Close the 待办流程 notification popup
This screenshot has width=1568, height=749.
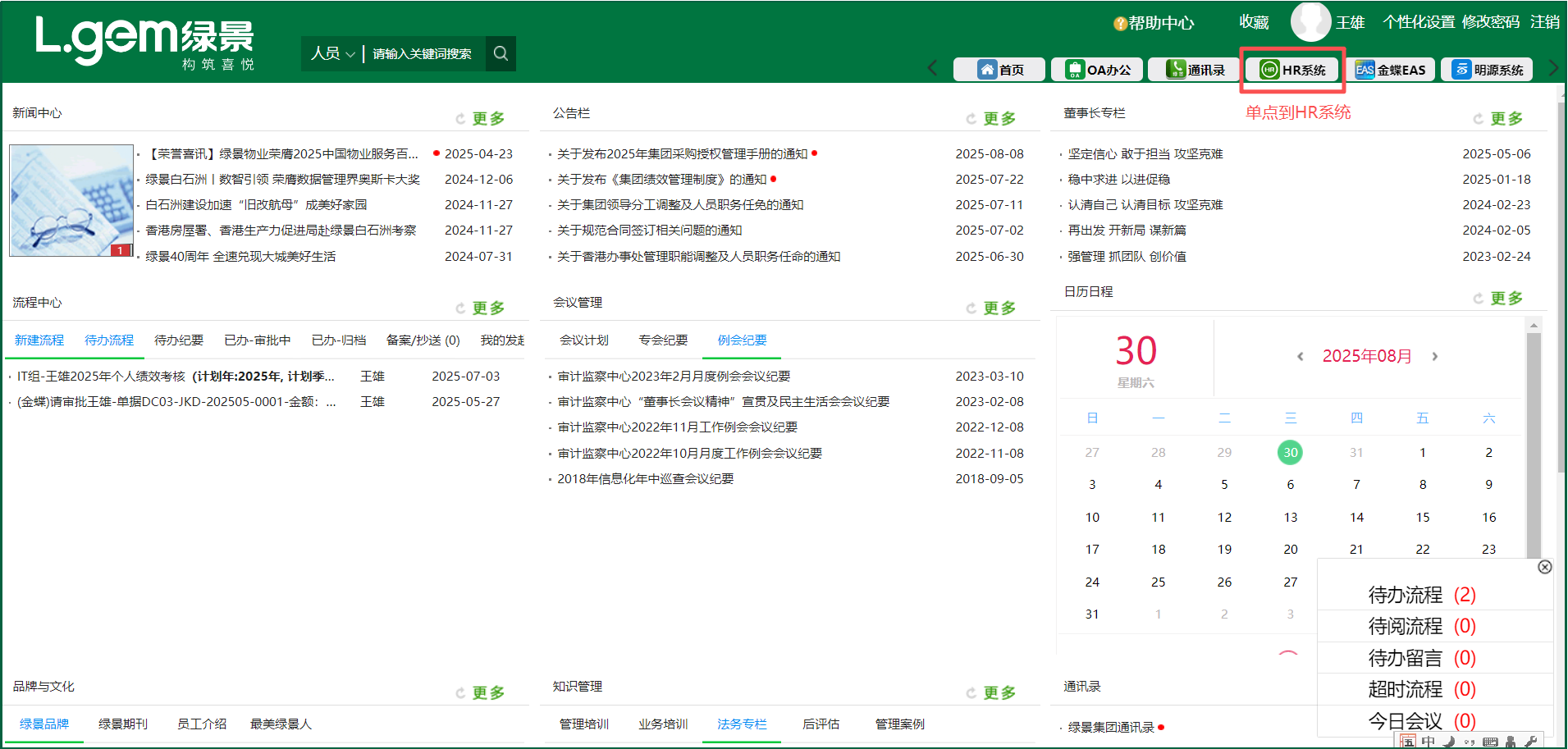(x=1545, y=567)
